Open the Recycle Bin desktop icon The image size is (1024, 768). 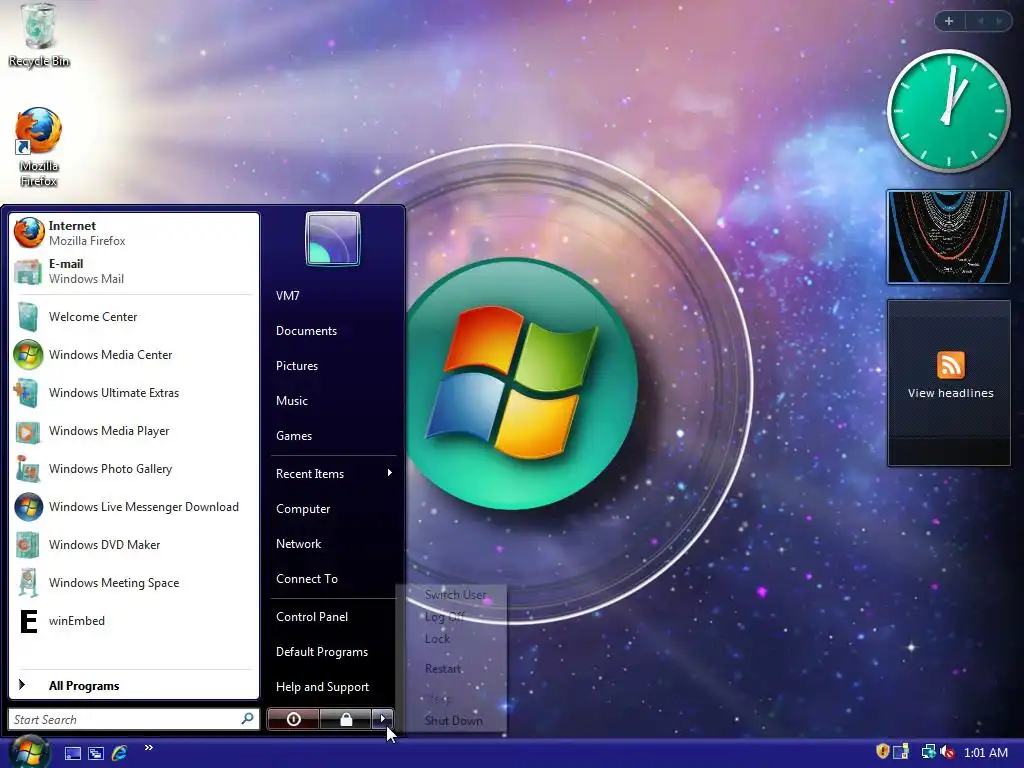click(x=39, y=36)
